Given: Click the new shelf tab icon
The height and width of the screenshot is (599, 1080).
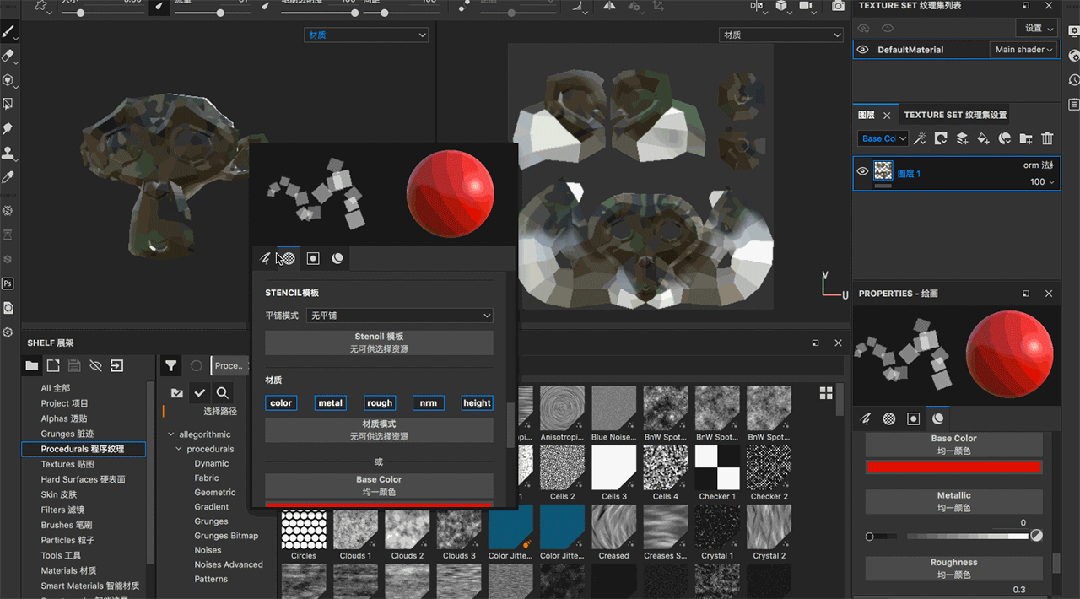Looking at the screenshot, I should pyautogui.click(x=53, y=366).
